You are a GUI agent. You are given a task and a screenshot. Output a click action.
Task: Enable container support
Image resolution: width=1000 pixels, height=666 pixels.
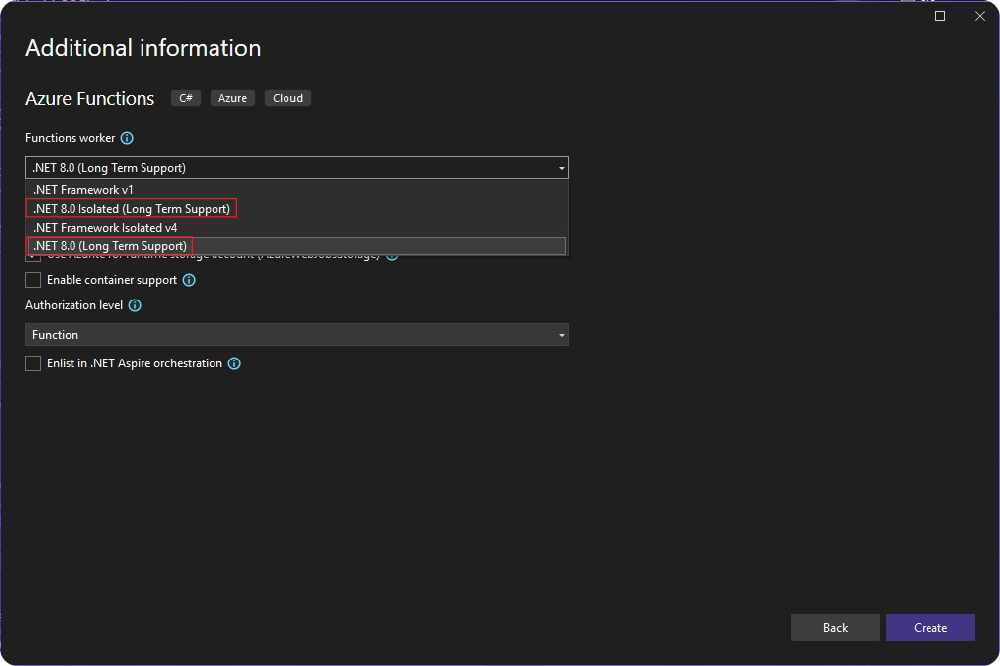point(33,280)
